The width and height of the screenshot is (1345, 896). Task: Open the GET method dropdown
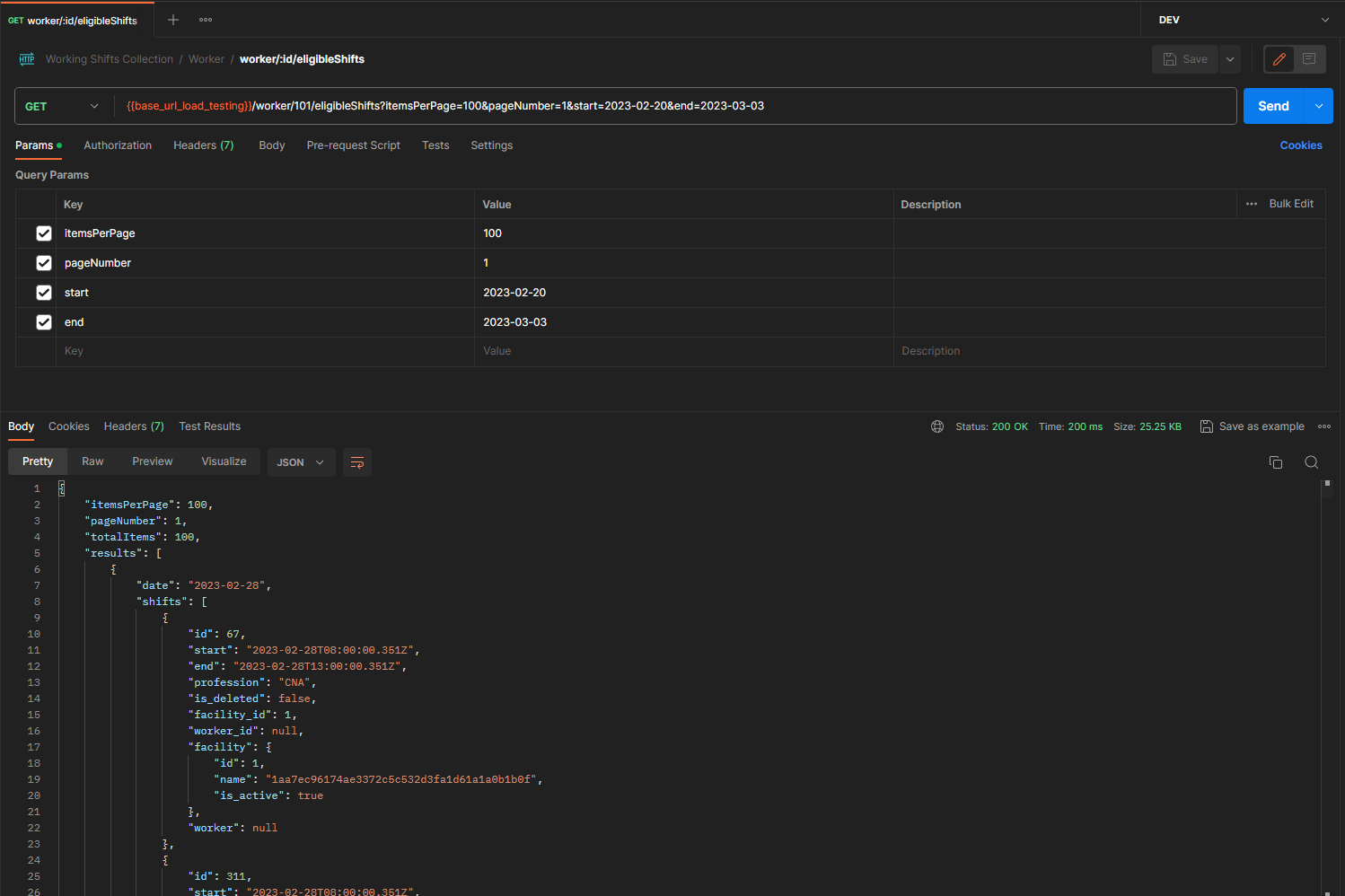click(62, 106)
